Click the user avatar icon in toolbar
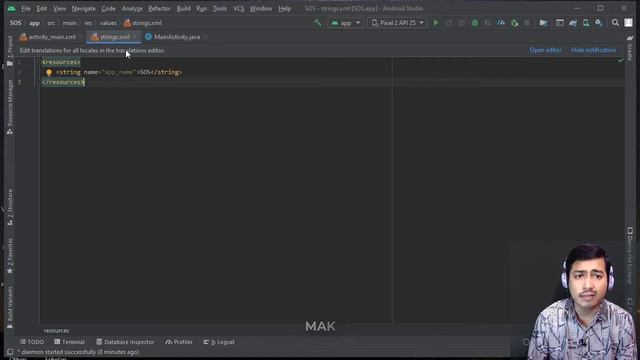Image resolution: width=640 pixels, height=360 pixels. [x=628, y=23]
